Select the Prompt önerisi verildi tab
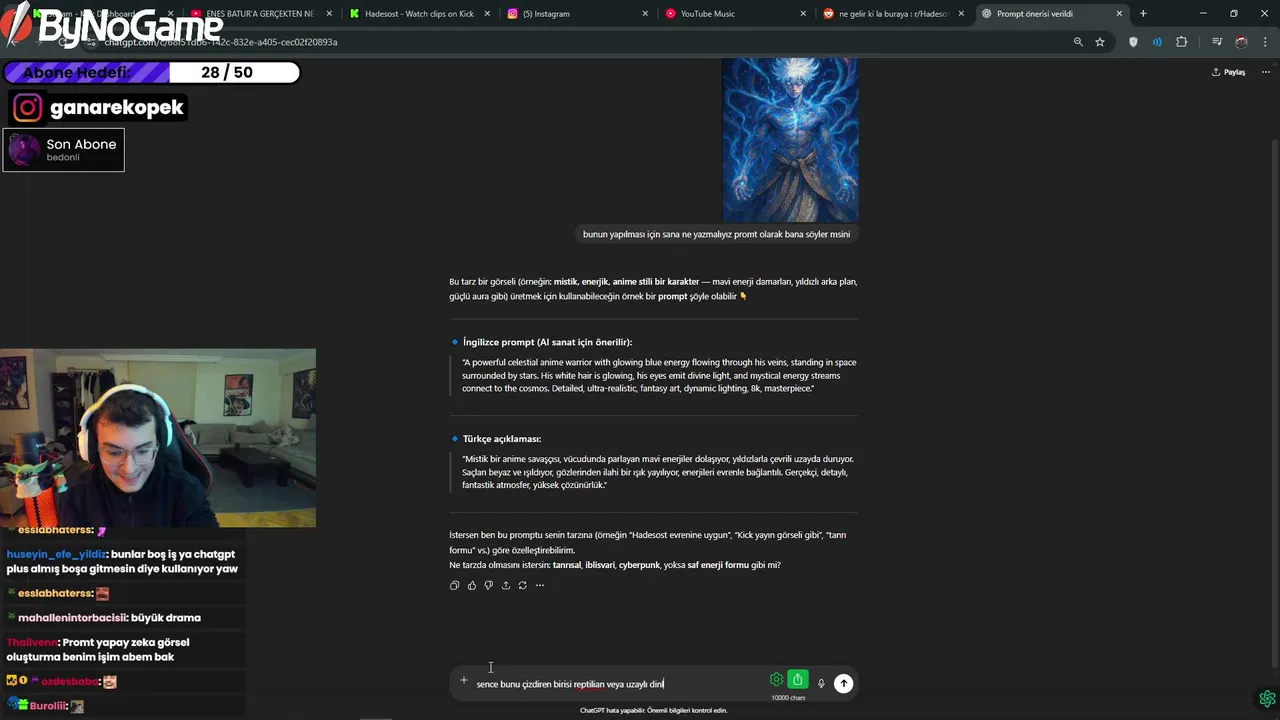The height and width of the screenshot is (720, 1280). [1051, 14]
